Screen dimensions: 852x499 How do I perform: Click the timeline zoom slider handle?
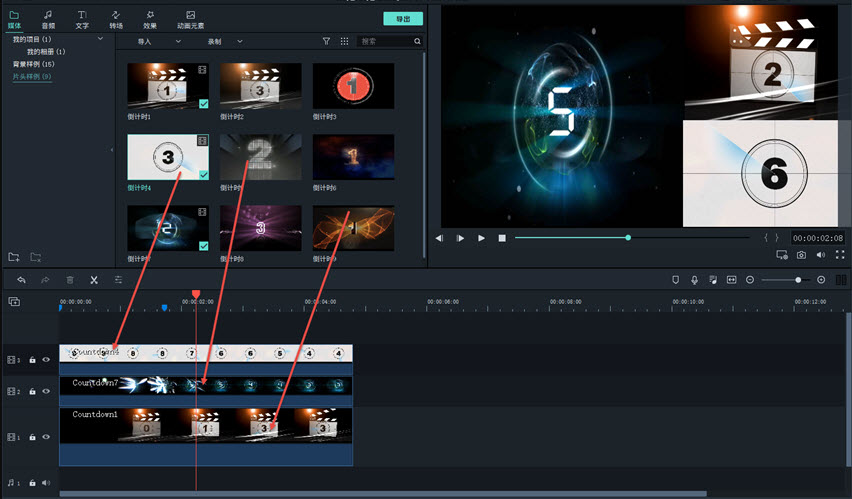tap(798, 280)
